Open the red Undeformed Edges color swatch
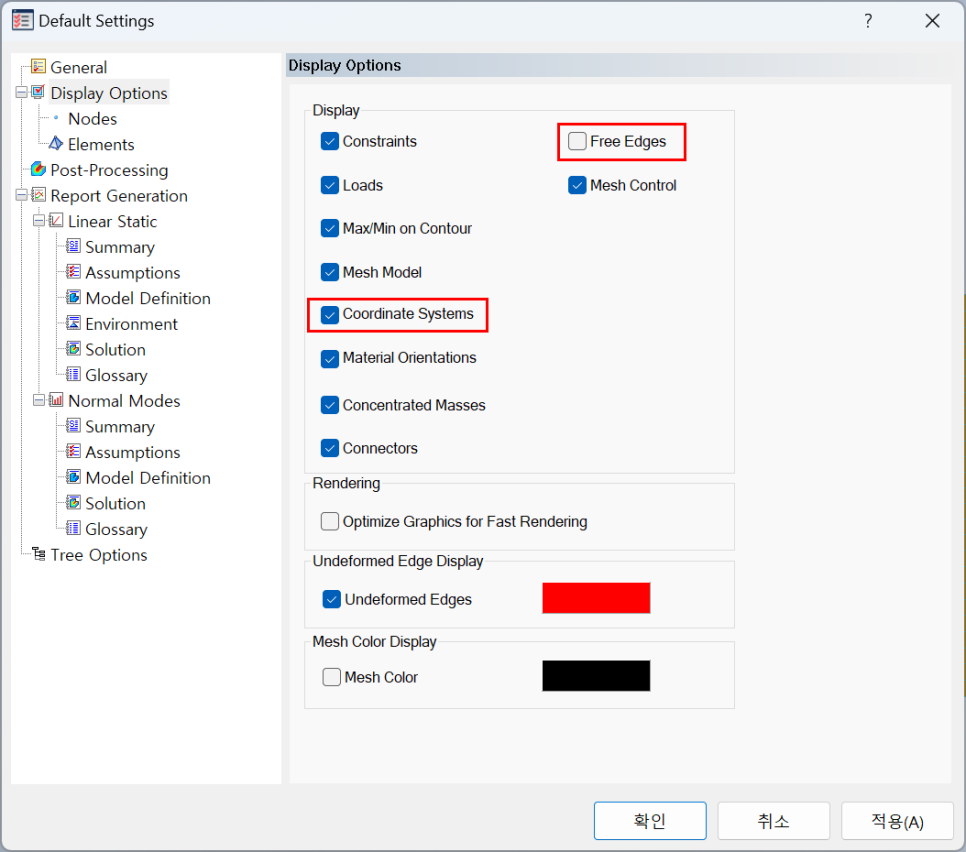The width and height of the screenshot is (966, 852). (x=596, y=598)
